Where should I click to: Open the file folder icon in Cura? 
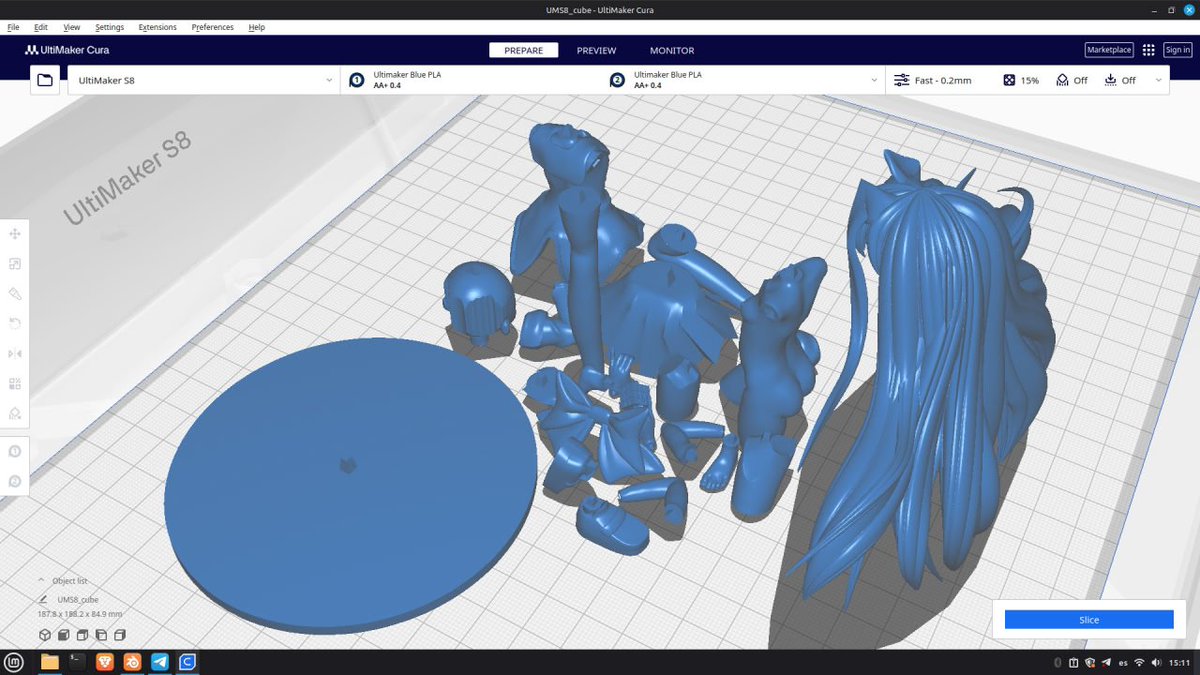[44, 80]
